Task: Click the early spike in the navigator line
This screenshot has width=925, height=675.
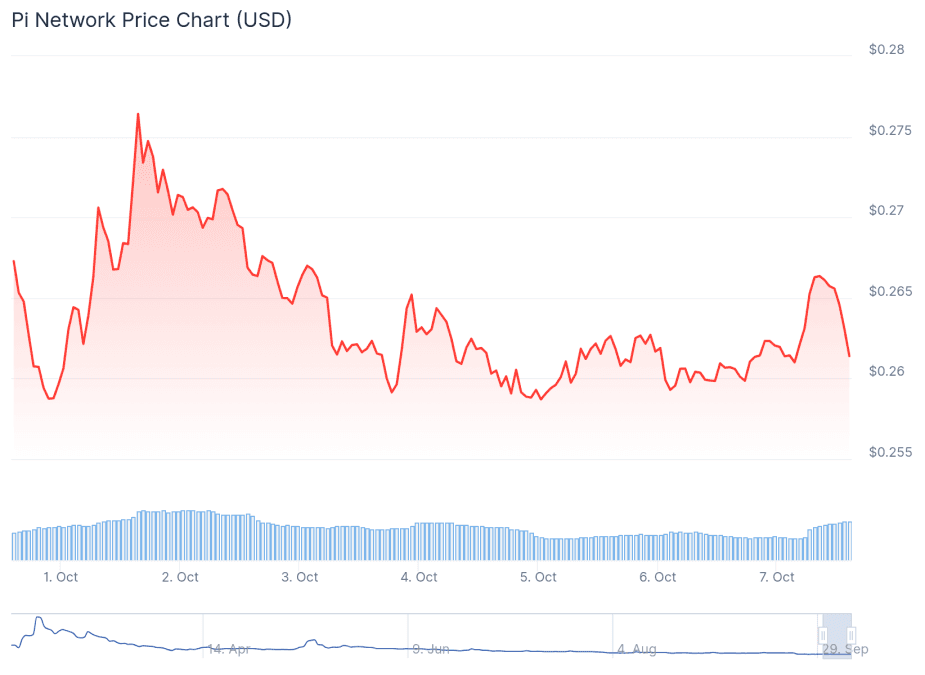Action: pyautogui.click(x=38, y=619)
